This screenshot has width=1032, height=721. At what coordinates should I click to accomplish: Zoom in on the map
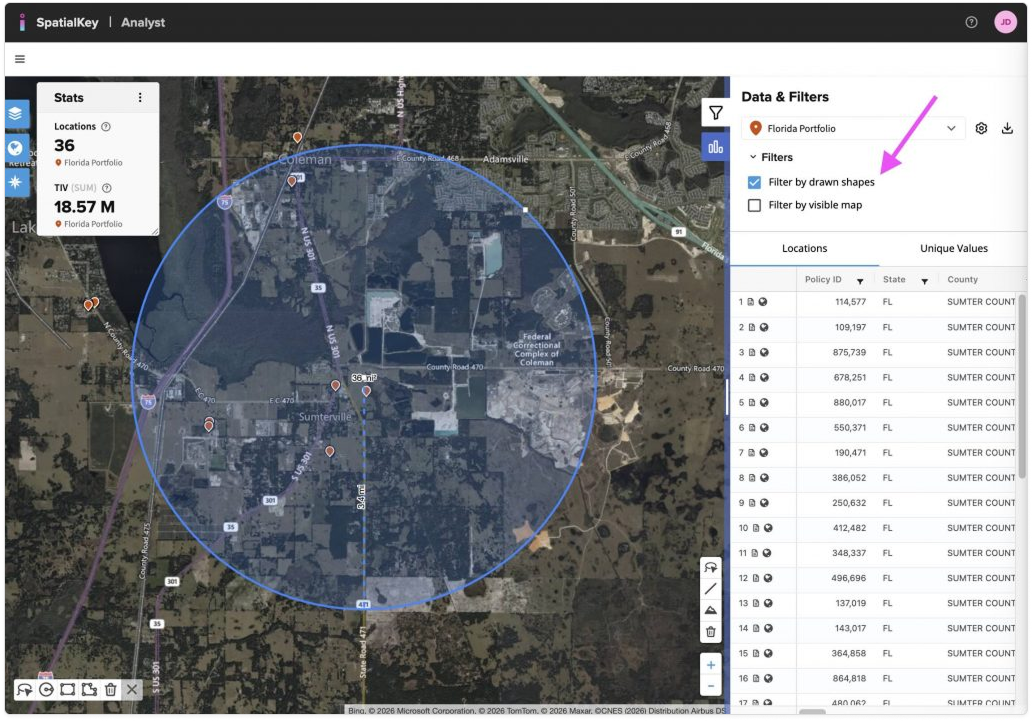point(710,665)
